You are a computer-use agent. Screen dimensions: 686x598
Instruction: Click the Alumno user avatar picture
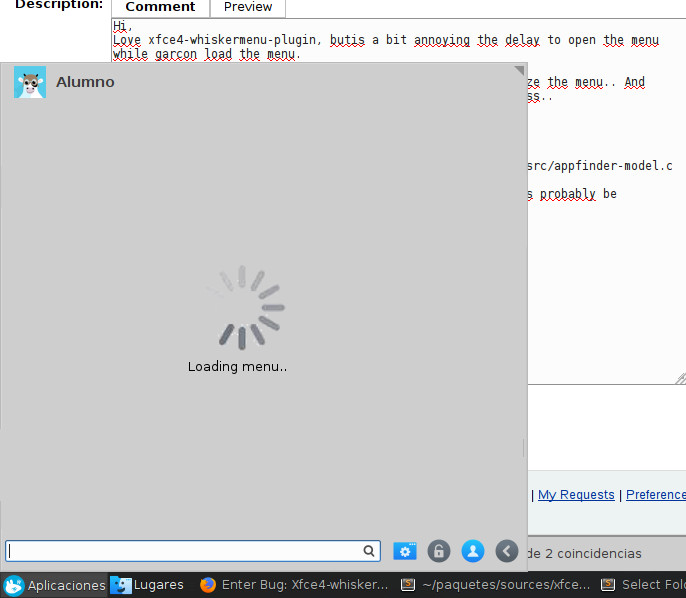coord(30,82)
